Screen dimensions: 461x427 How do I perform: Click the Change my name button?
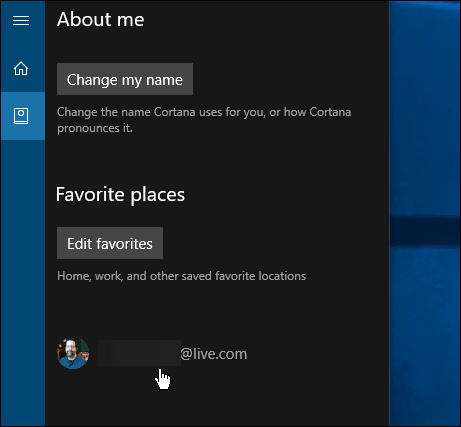(x=125, y=79)
